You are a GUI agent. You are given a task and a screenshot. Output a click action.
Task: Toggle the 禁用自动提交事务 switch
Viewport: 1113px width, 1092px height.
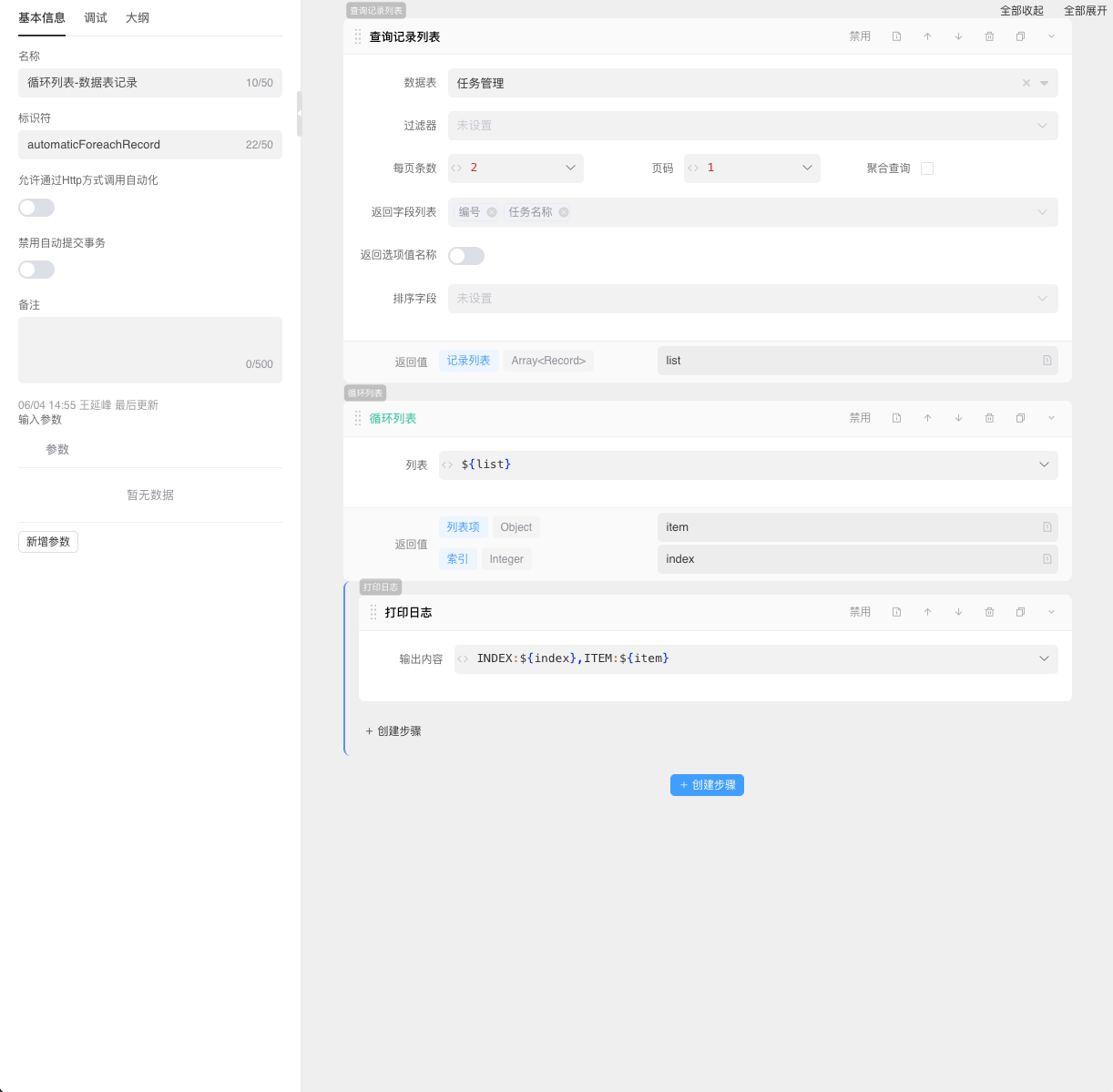point(36,270)
